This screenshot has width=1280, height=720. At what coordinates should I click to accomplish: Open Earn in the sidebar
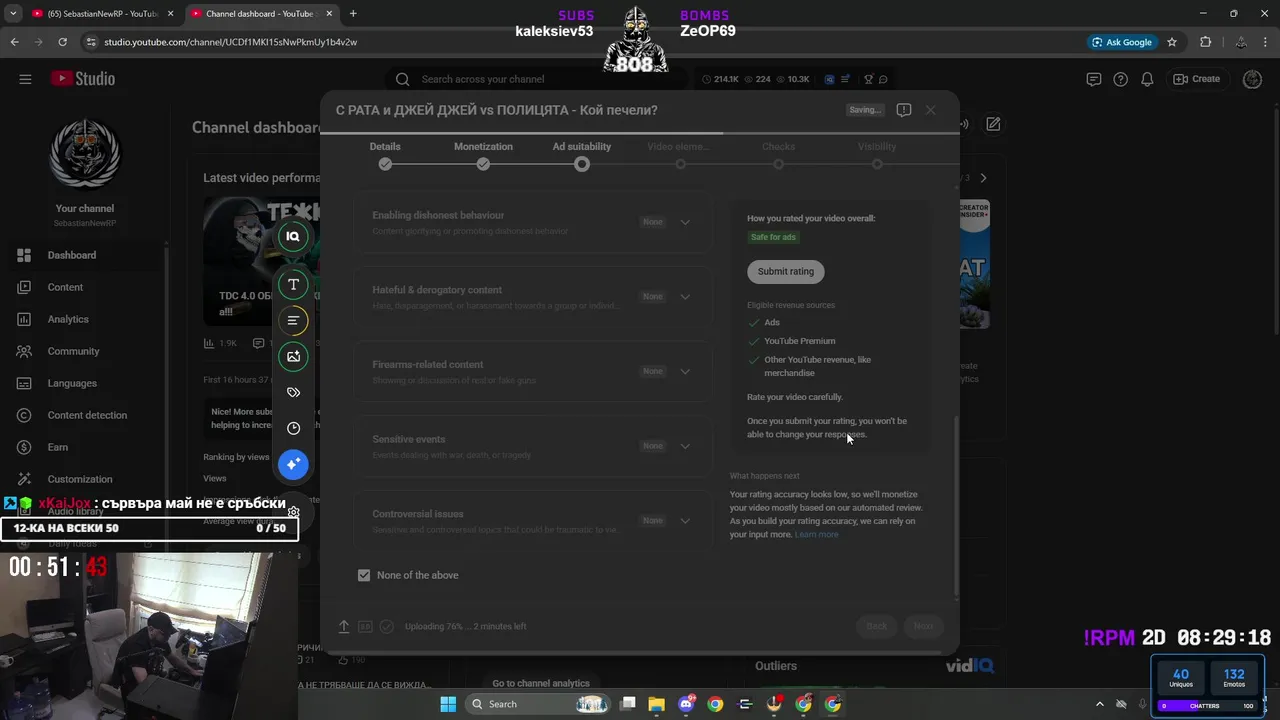pyautogui.click(x=84, y=447)
